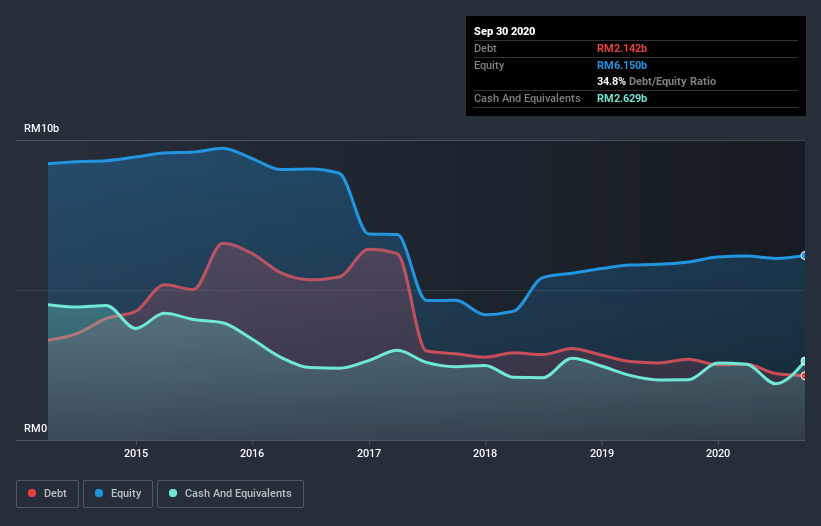This screenshot has height=526, width=821.
Task: Click the 2015 x-axis label
Action: [x=136, y=453]
